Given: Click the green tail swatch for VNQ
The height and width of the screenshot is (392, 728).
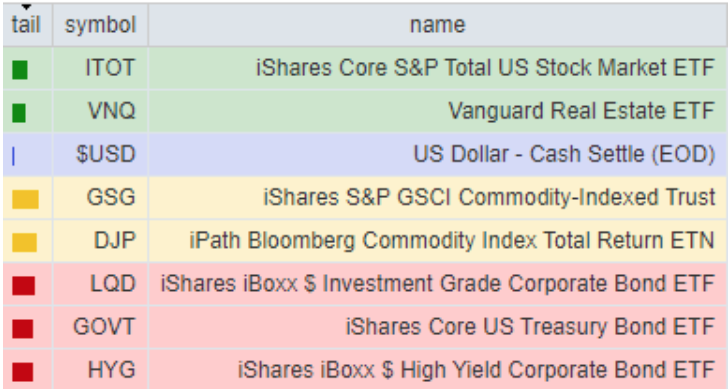Looking at the screenshot, I should point(19,113).
